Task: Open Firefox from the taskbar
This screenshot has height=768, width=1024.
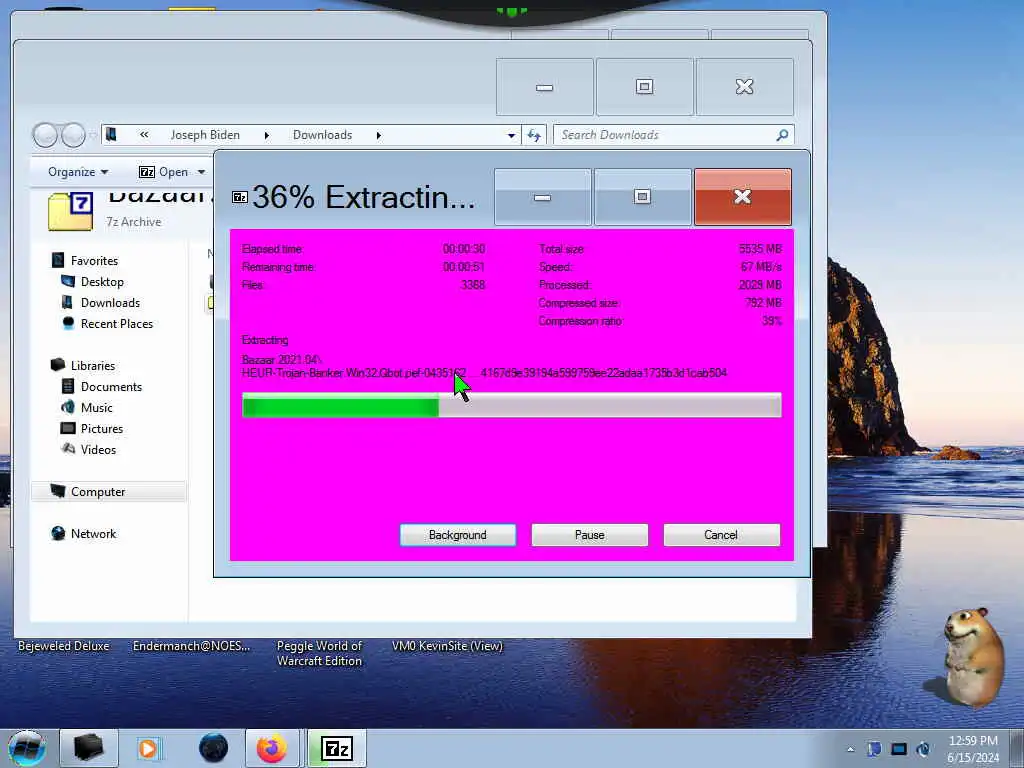Action: [x=272, y=748]
